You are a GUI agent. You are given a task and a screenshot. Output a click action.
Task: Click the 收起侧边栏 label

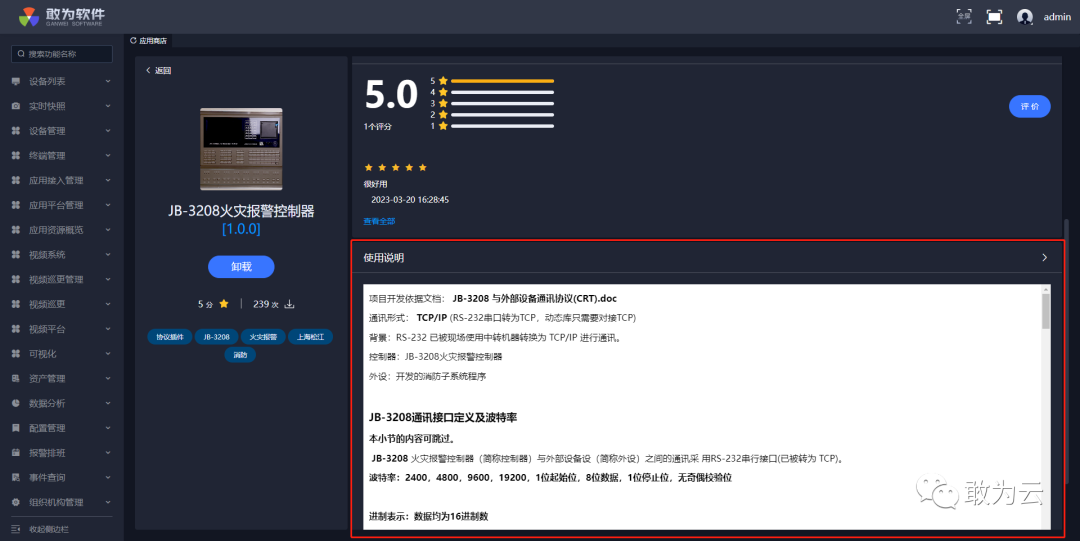click(49, 529)
